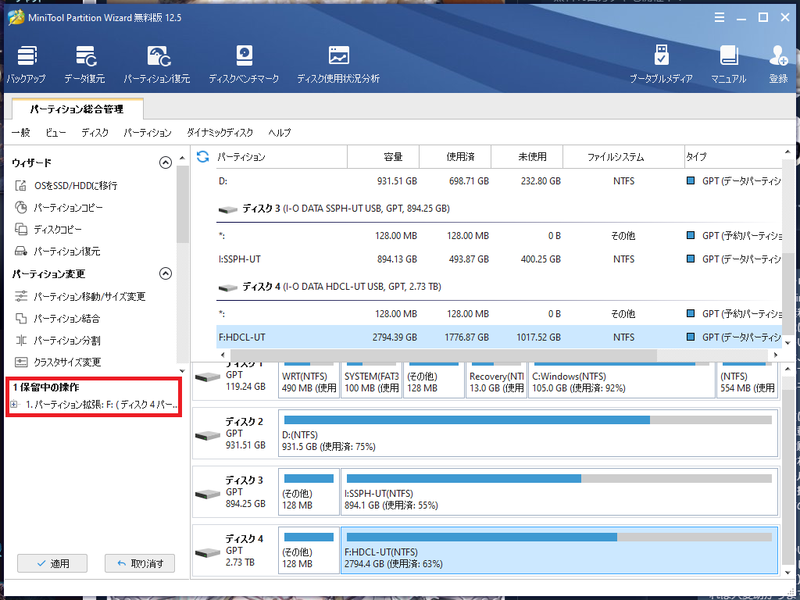This screenshot has height=600, width=800.
Task: Select ディスク 4 (その他) 128 MB block
Action: [x=309, y=551]
